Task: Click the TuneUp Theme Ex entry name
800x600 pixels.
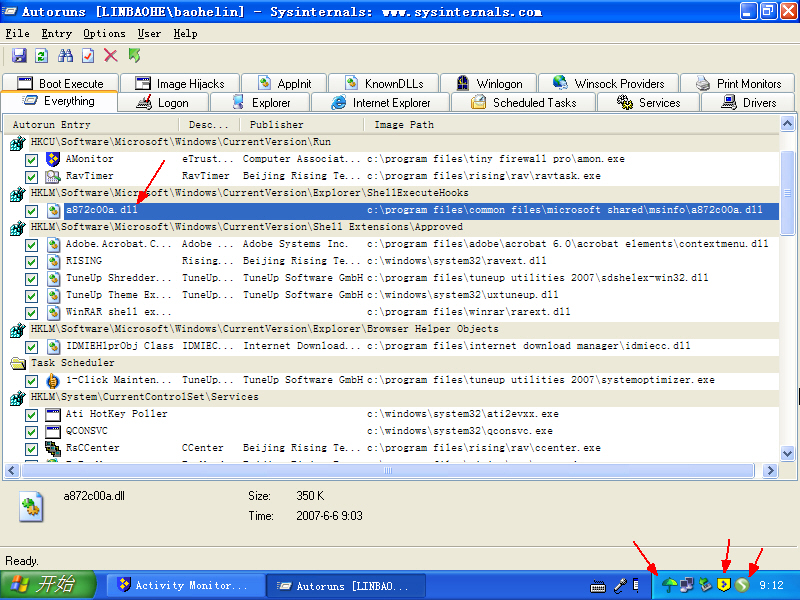Action: [119, 295]
